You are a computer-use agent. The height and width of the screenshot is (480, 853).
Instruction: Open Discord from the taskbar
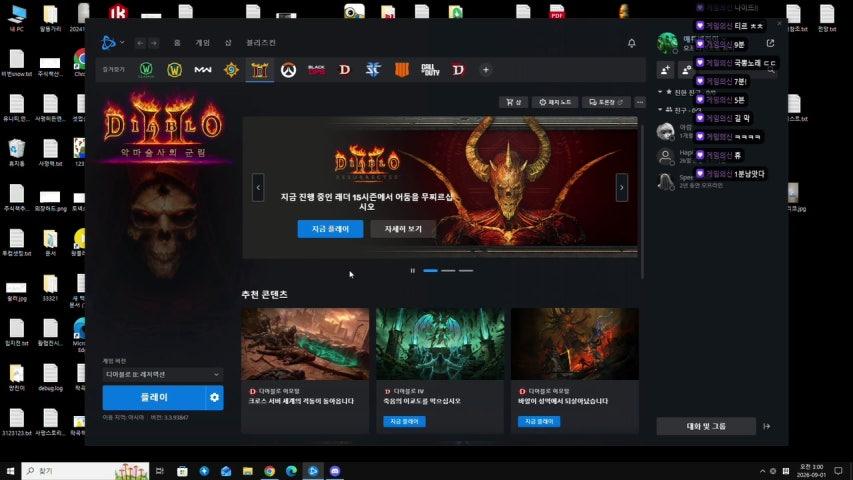(x=335, y=471)
